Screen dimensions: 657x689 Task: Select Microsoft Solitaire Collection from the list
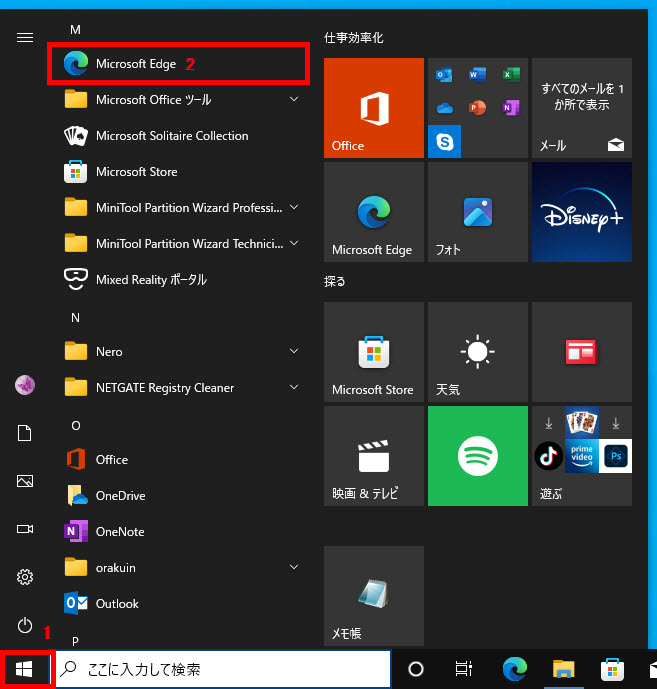[171, 136]
